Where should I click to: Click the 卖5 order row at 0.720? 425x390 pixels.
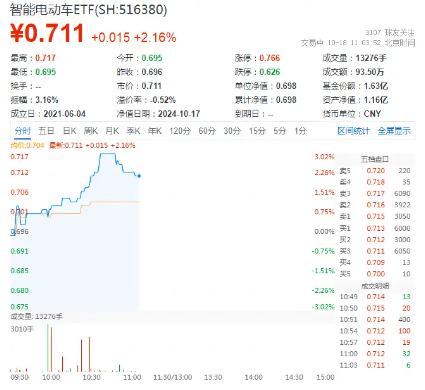pos(375,171)
